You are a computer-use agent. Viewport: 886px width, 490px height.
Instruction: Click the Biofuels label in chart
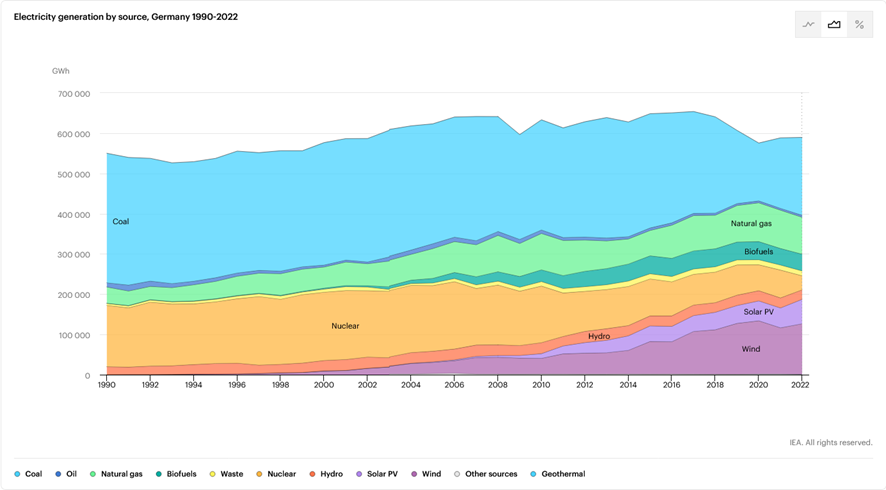758,252
